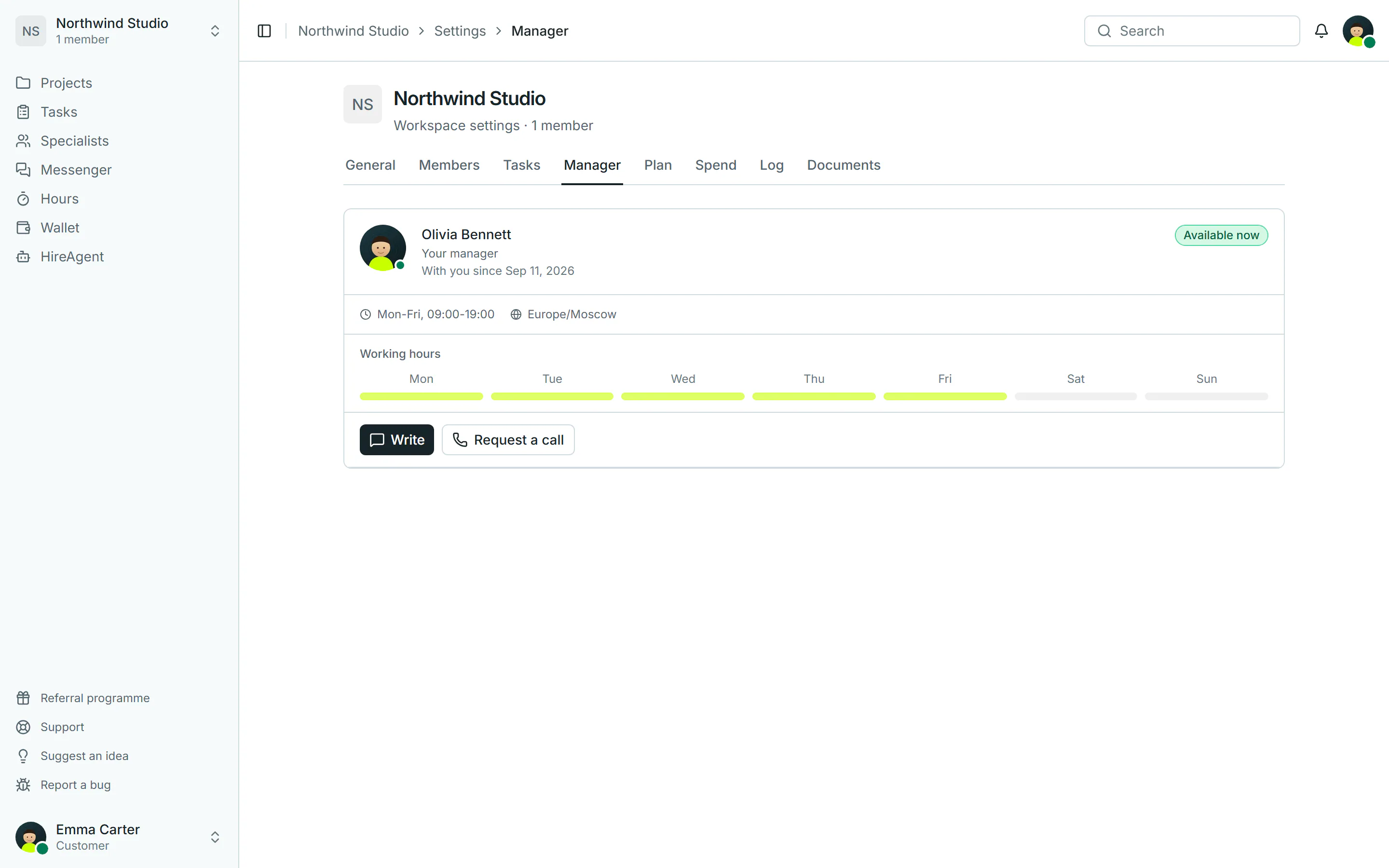Click the Sunday working hours bar
The width and height of the screenshot is (1389, 868).
(1207, 397)
